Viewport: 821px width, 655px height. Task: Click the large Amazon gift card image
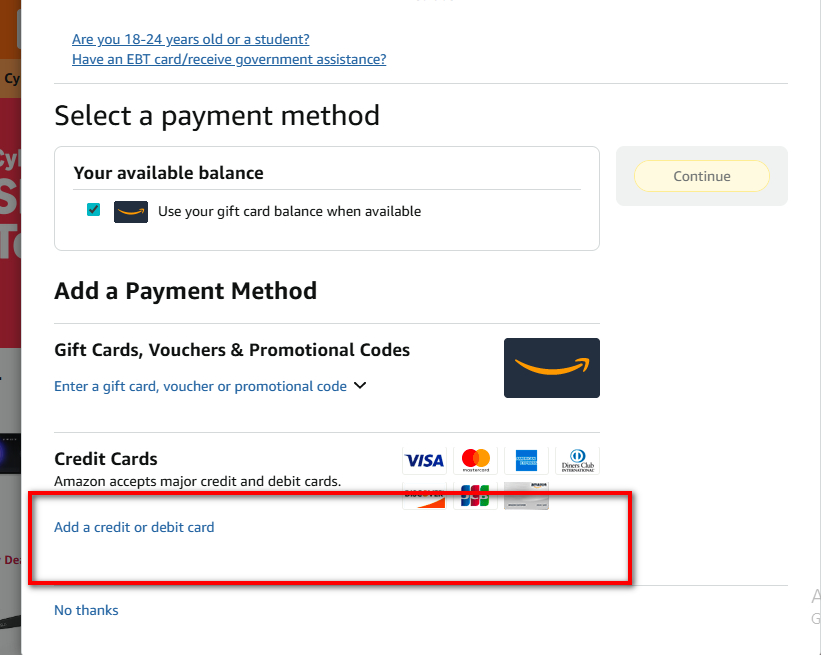click(x=551, y=367)
